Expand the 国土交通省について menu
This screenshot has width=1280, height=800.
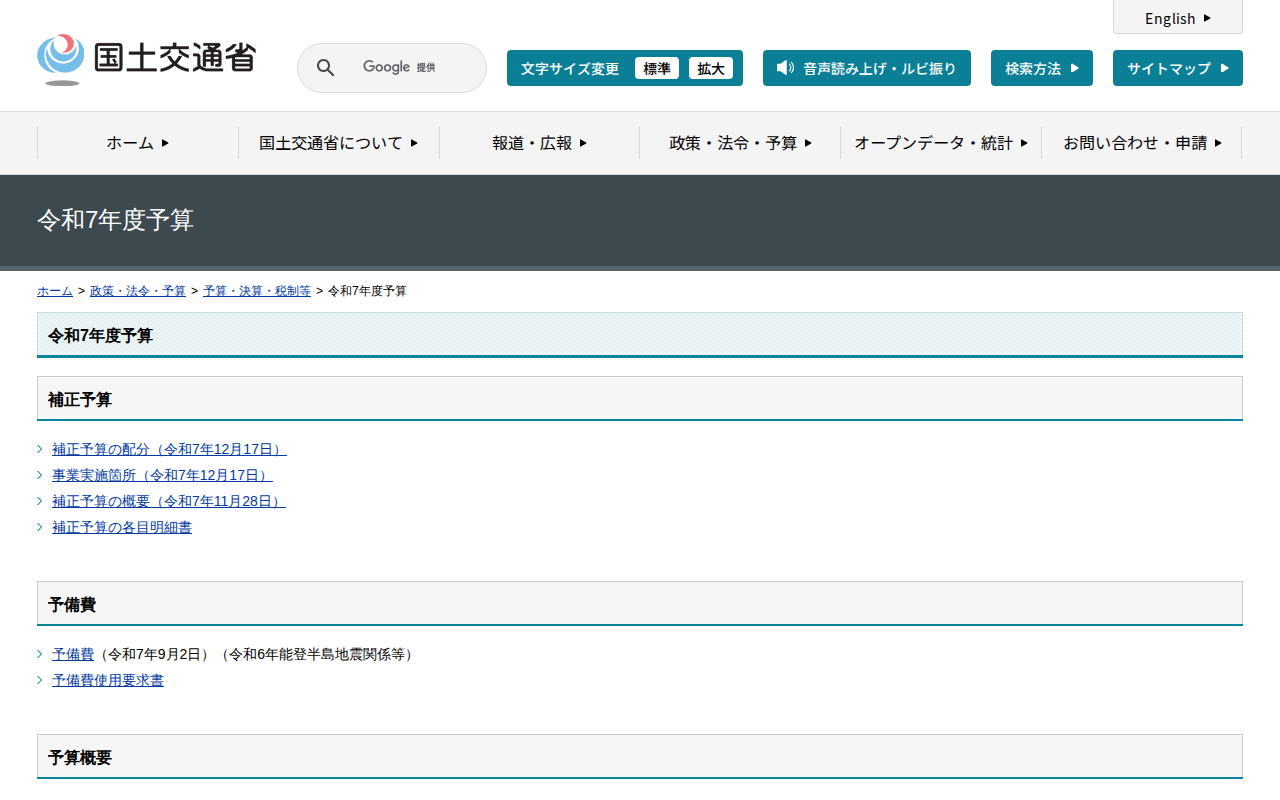tap(338, 143)
